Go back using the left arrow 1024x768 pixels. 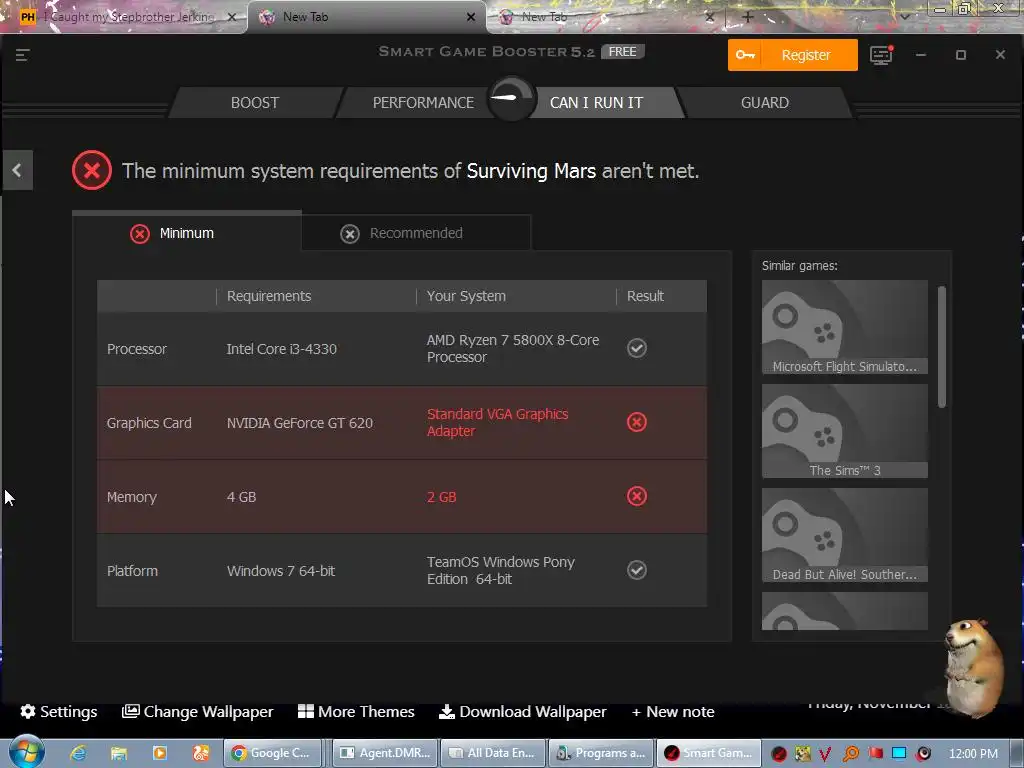coord(17,170)
